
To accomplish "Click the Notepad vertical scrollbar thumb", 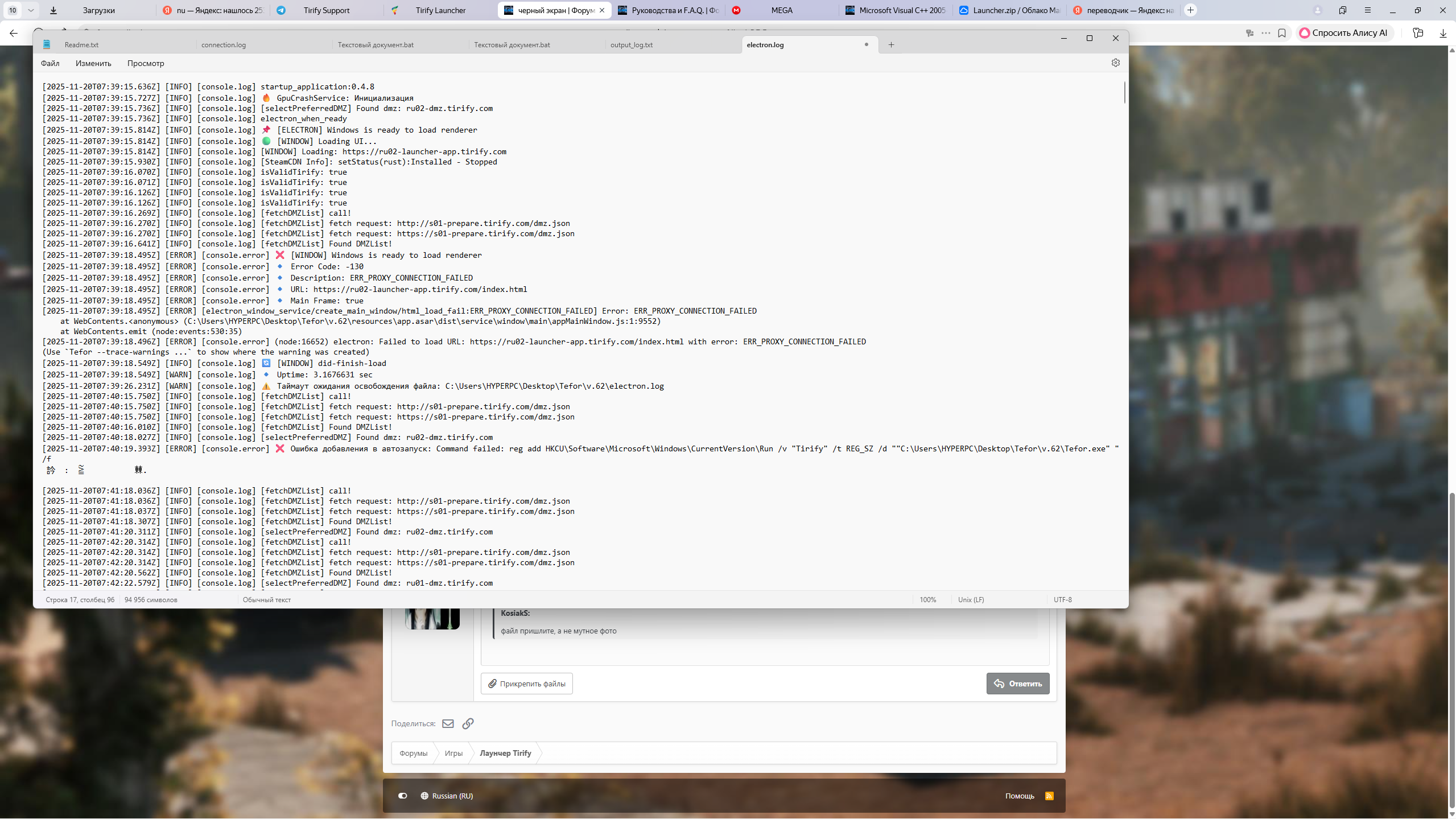I will pos(1124,92).
